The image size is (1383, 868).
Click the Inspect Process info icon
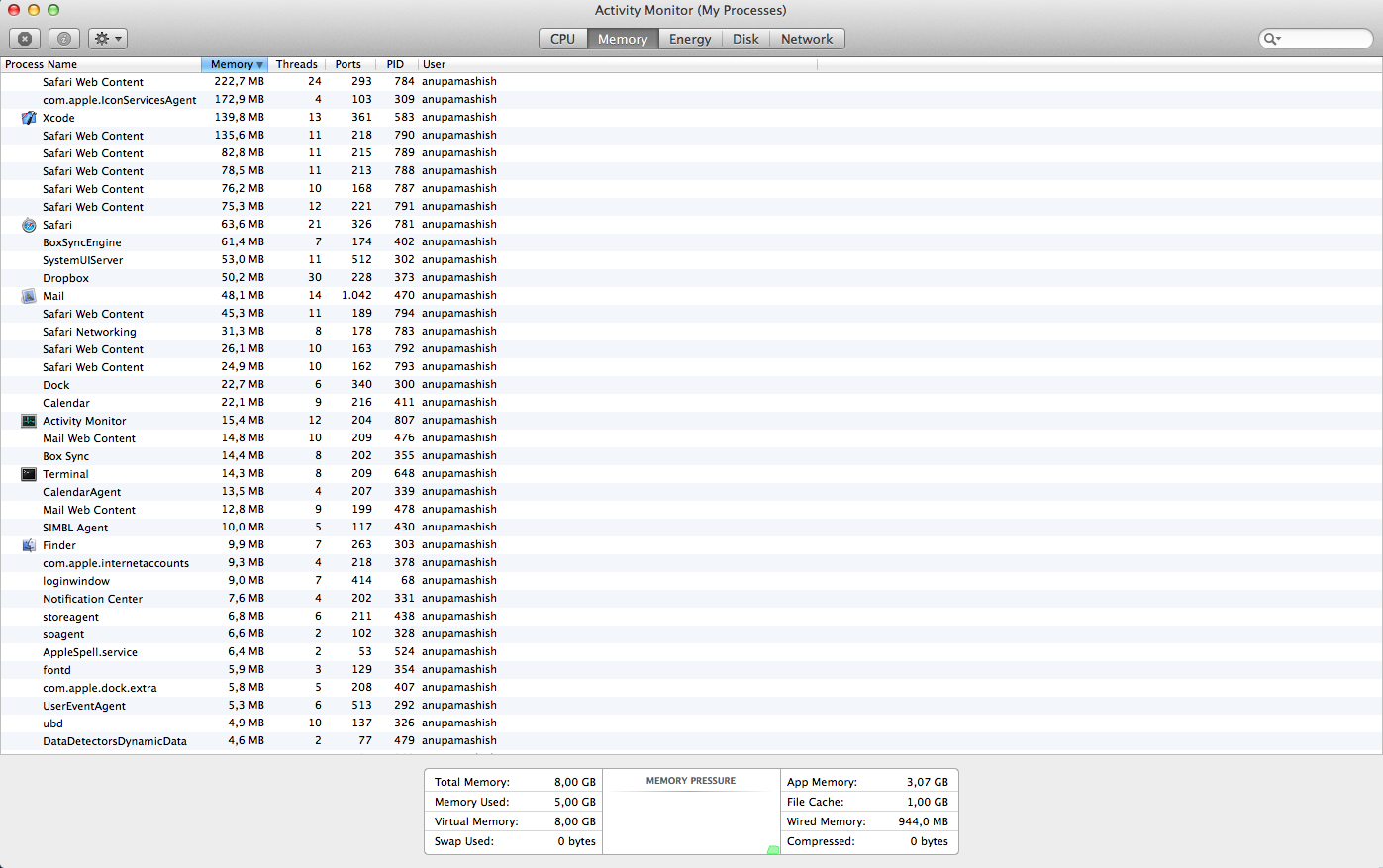pos(64,39)
